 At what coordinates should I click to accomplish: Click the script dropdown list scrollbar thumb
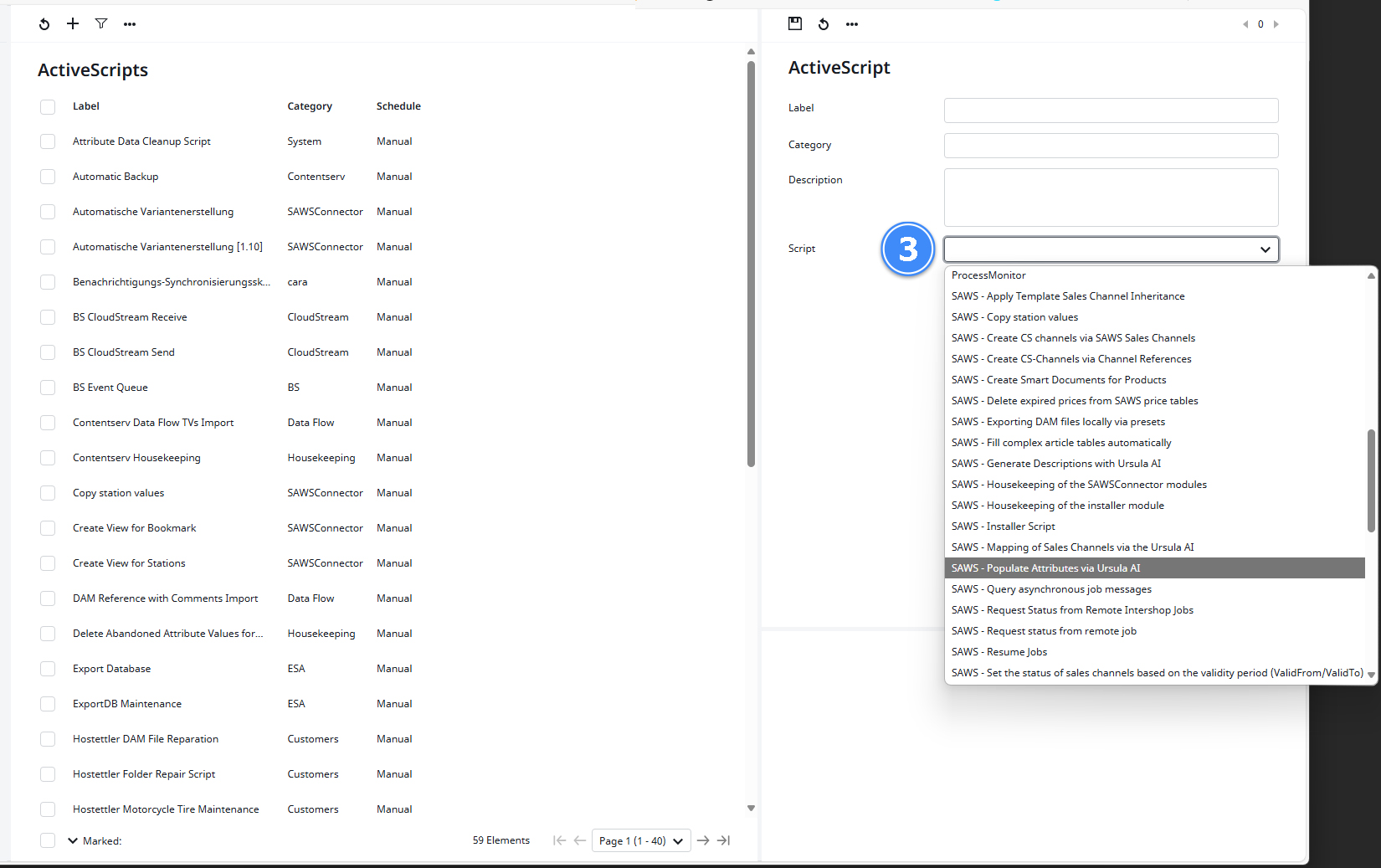[x=1371, y=480]
